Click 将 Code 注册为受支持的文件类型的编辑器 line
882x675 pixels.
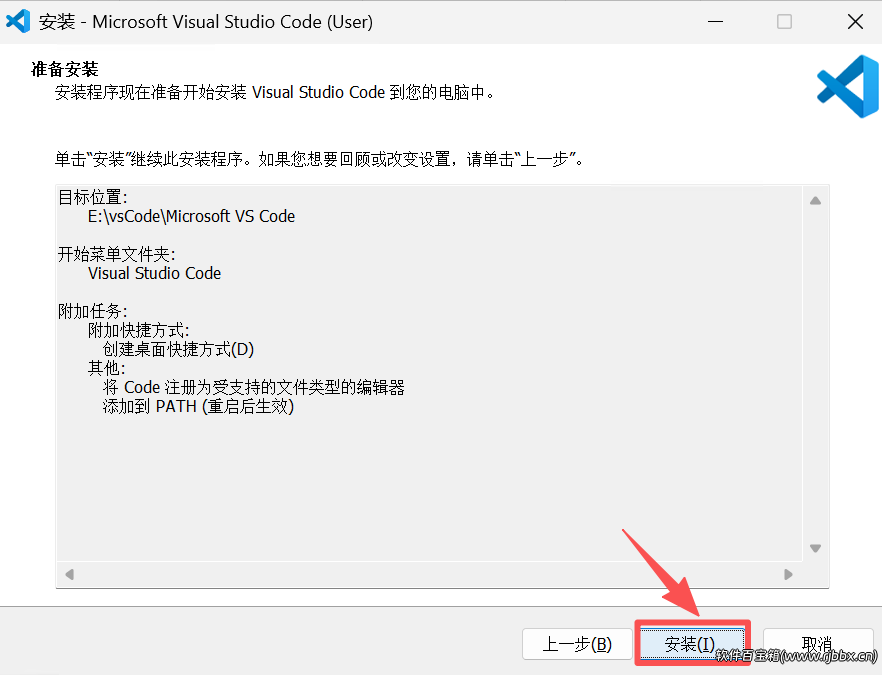pos(254,387)
